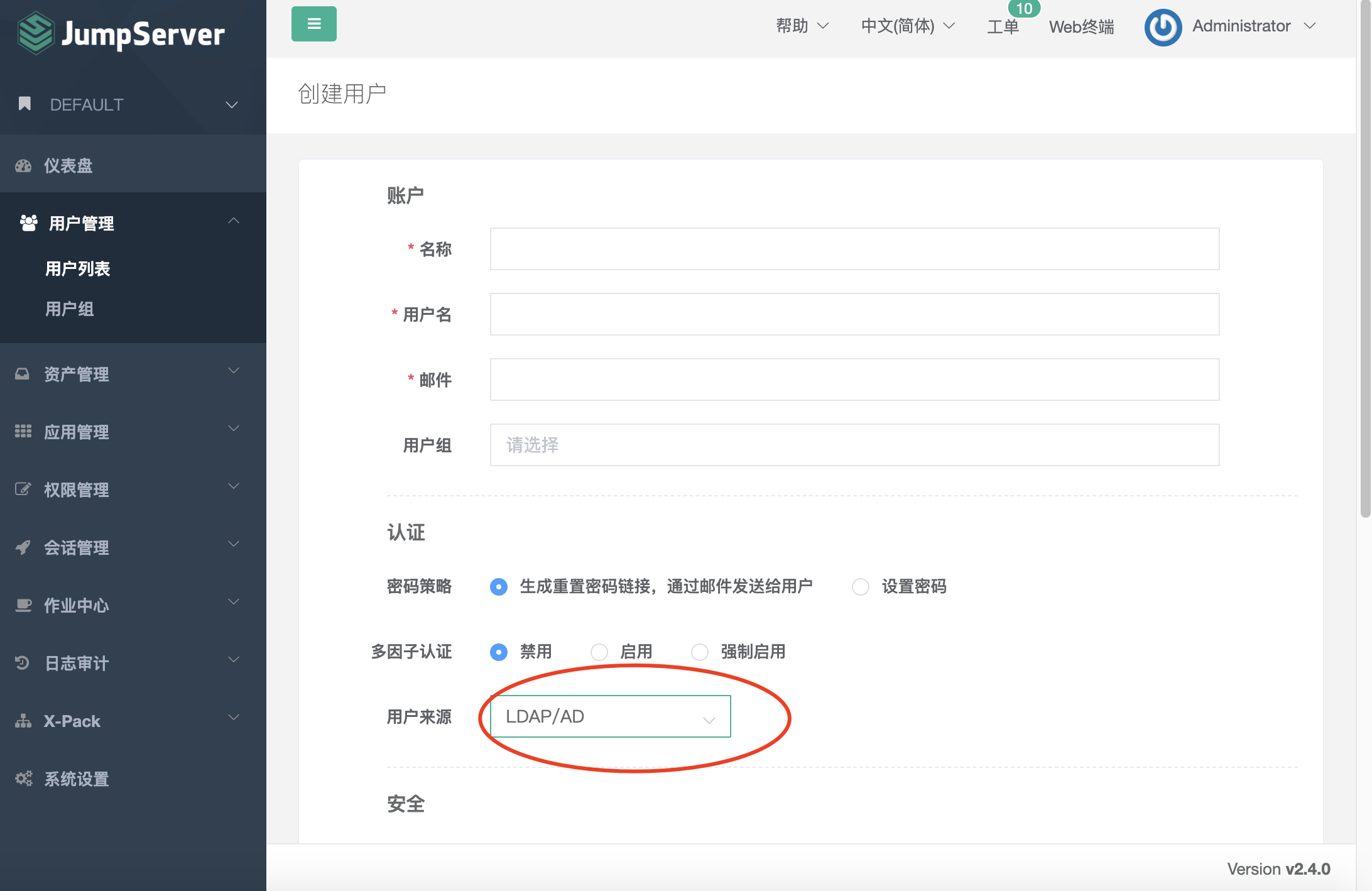Select MFA 强制启用 radio option

[x=700, y=652]
